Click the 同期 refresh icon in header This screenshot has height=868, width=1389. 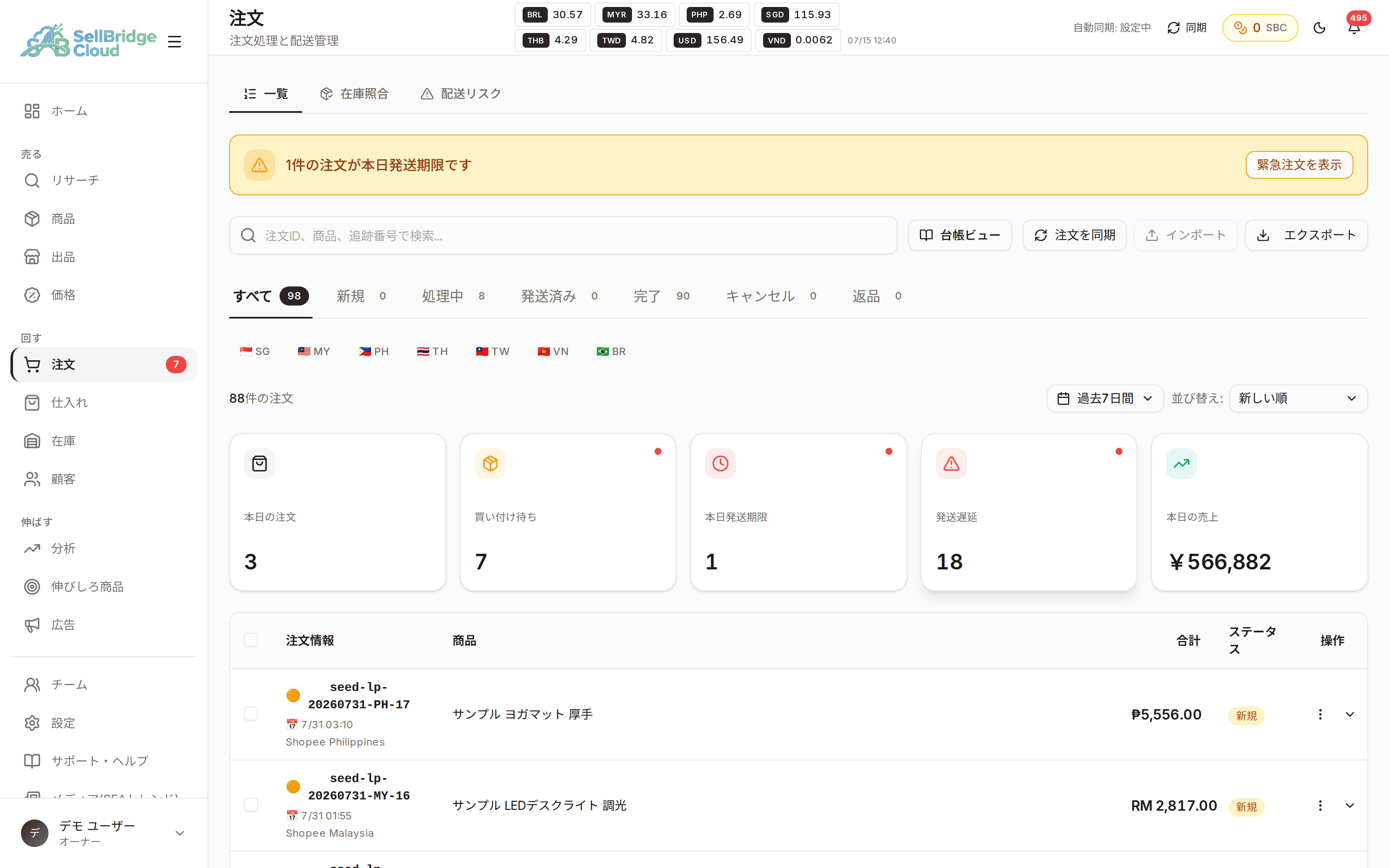(x=1186, y=27)
